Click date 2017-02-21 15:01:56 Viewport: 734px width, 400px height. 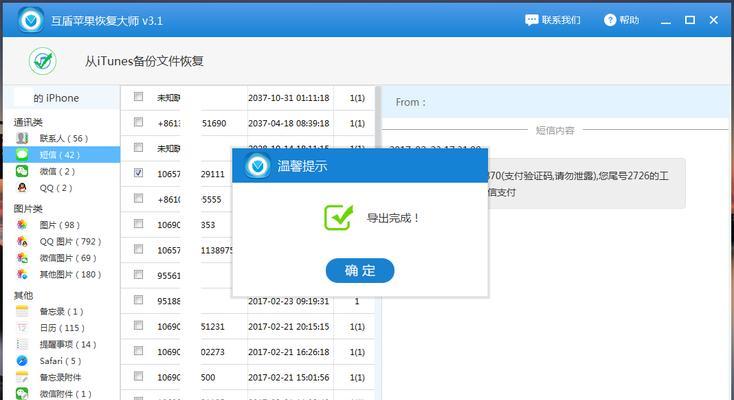[288, 377]
